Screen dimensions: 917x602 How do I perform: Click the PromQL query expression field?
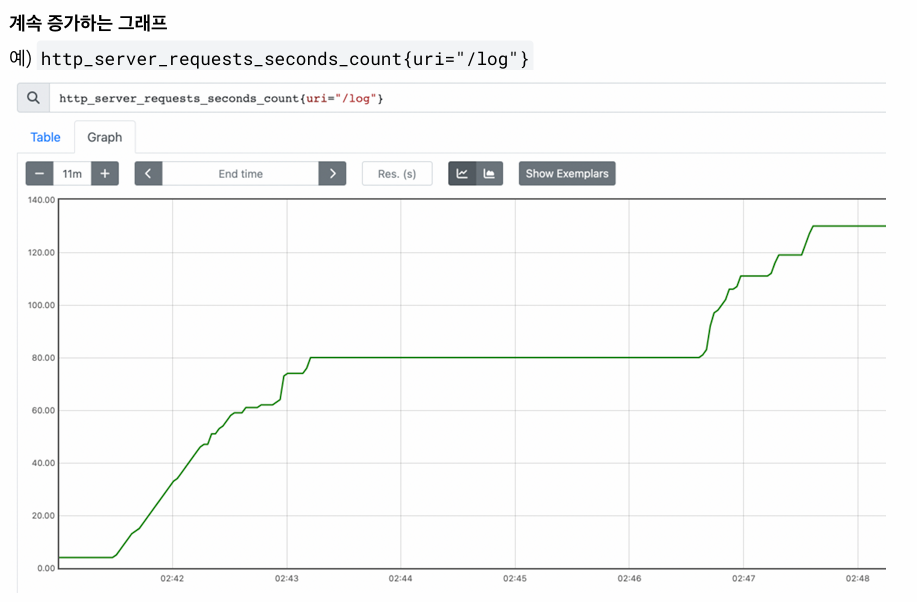click(x=467, y=98)
